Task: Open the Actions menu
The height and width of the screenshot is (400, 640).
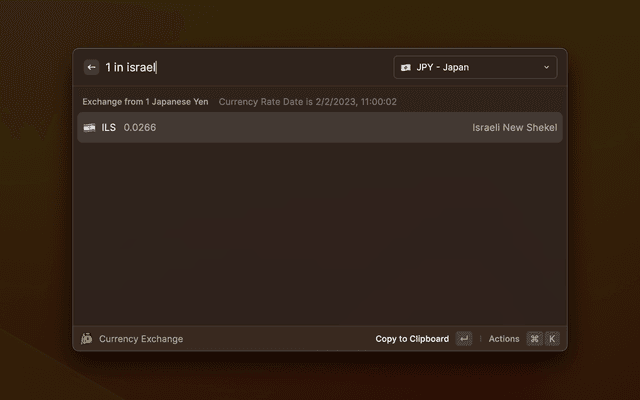Action: pyautogui.click(x=504, y=339)
